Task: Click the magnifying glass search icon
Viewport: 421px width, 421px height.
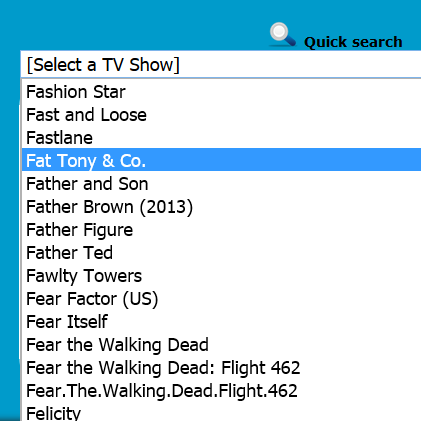Action: [x=282, y=34]
